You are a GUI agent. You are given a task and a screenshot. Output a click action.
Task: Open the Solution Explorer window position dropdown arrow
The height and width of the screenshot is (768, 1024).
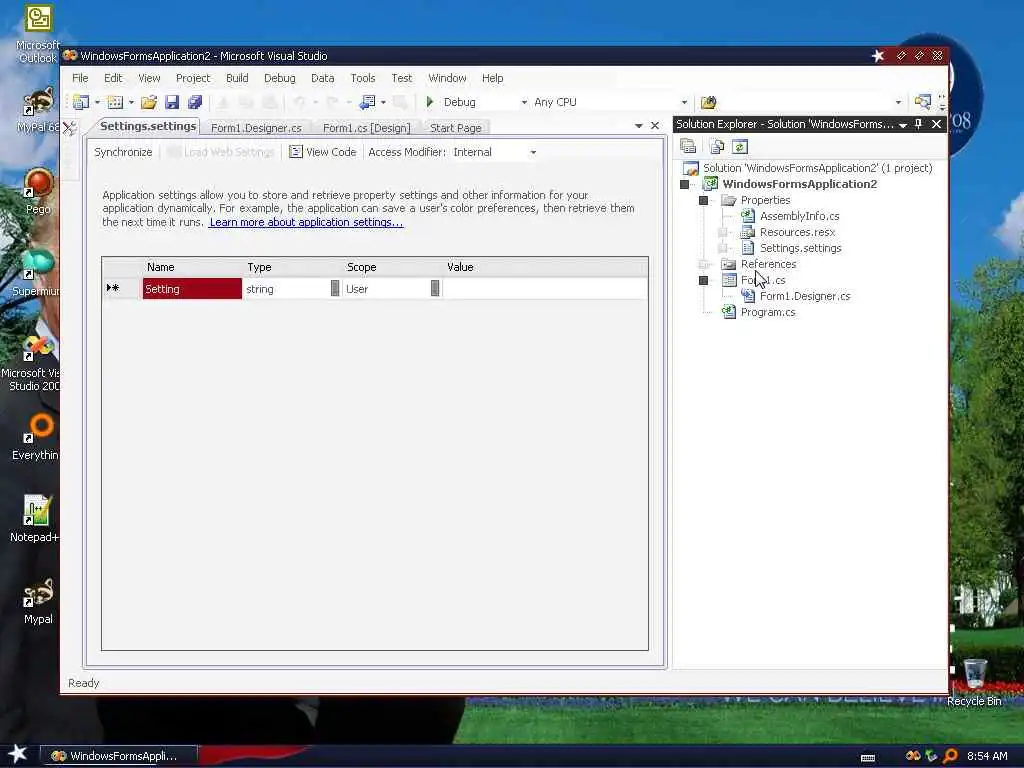tap(903, 125)
